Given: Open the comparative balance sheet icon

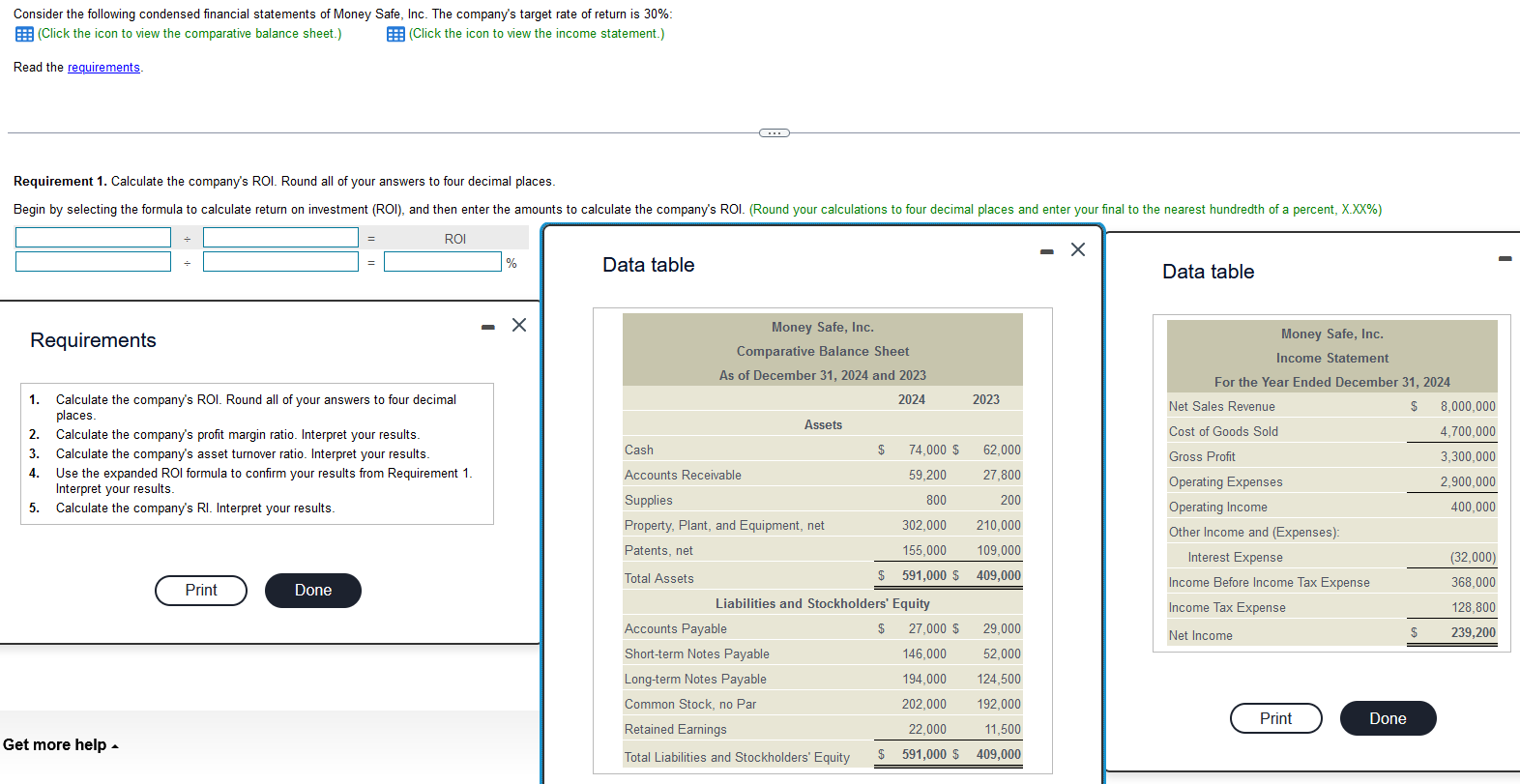Looking at the screenshot, I should pos(24,34).
